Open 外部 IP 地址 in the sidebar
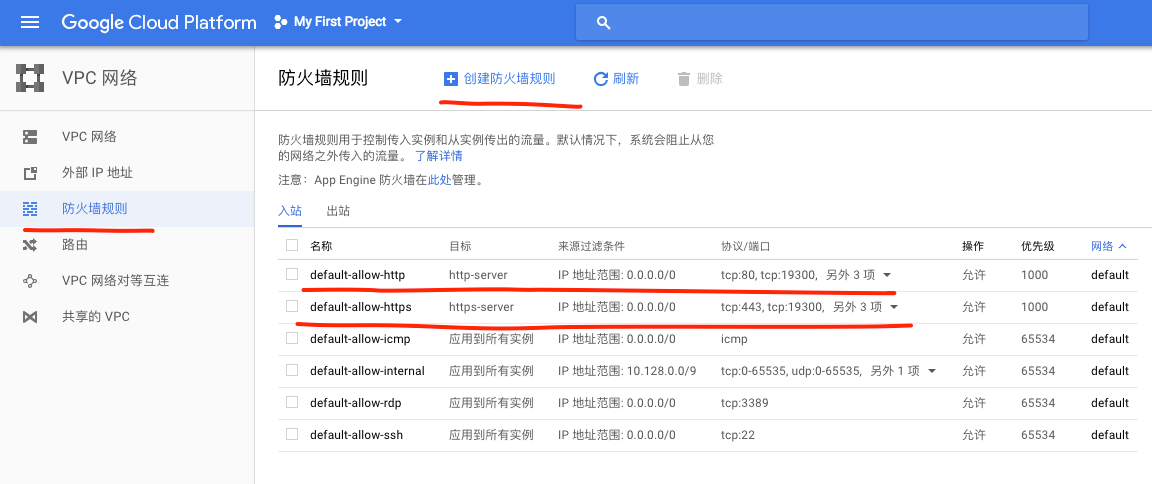Image resolution: width=1152 pixels, height=484 pixels. pos(127,173)
